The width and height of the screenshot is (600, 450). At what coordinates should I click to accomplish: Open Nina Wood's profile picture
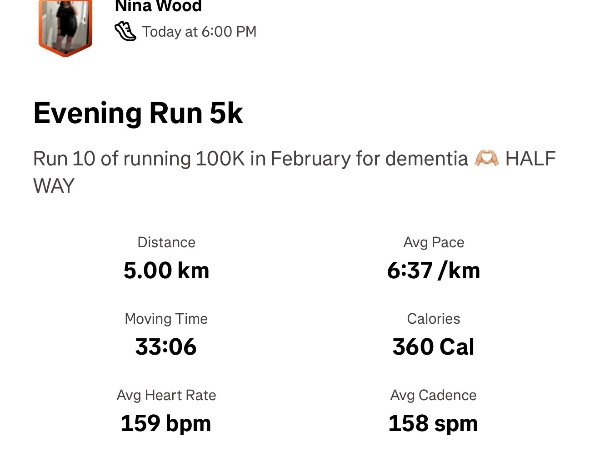coord(65,27)
